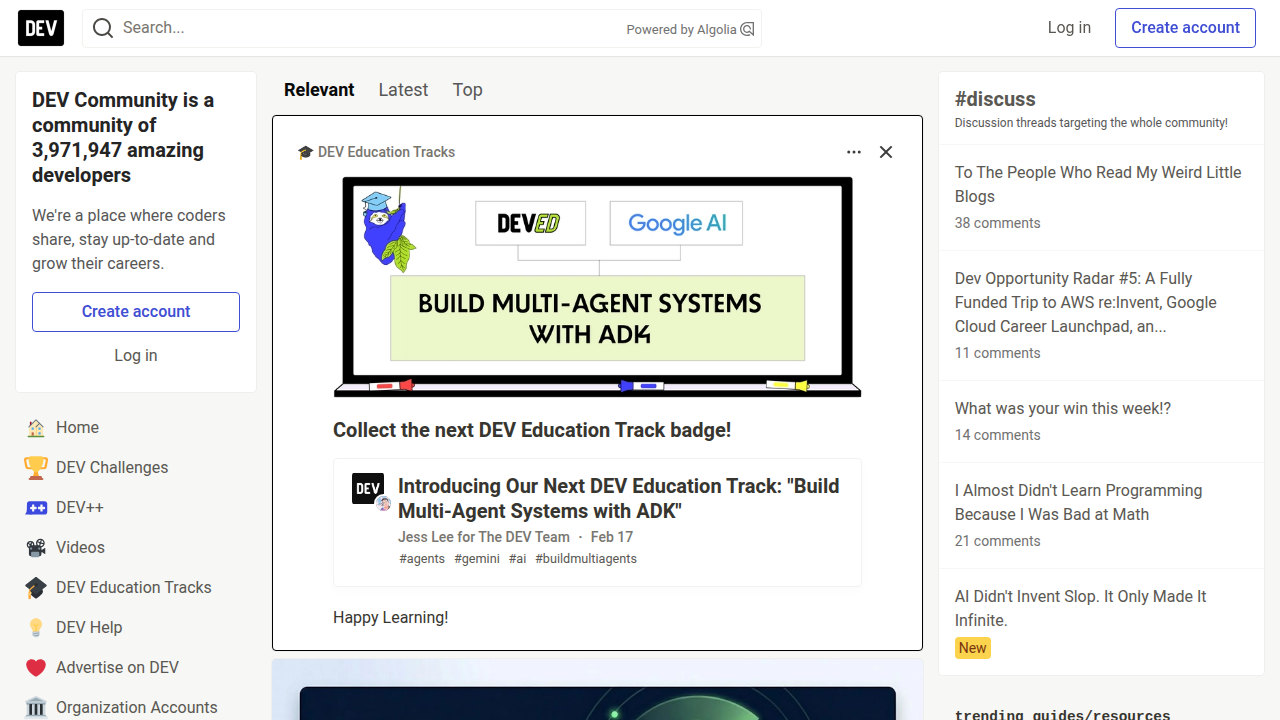
Task: Click the 14 comments count
Action: coord(997,435)
